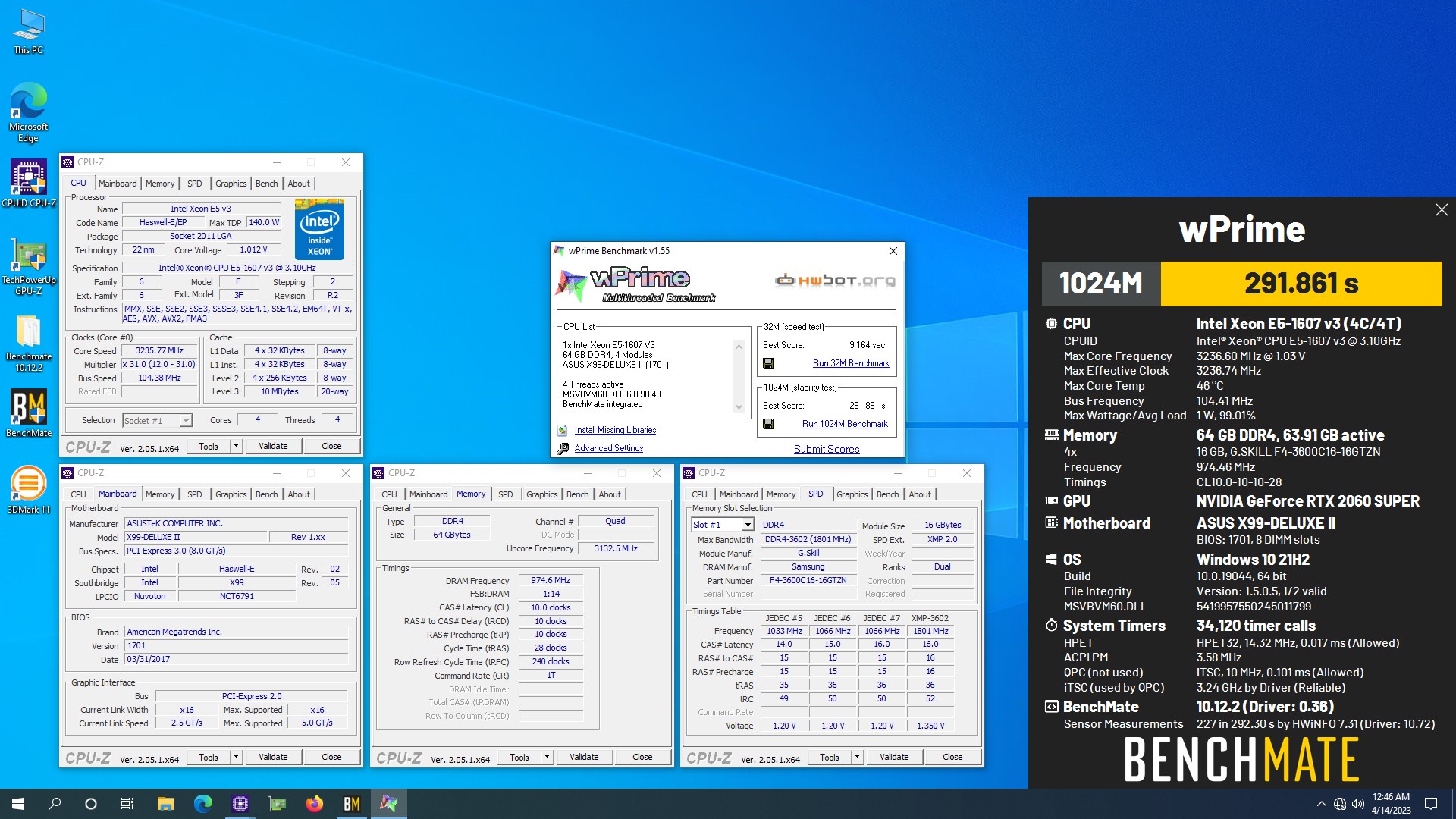The image size is (1456, 819).
Task: Expand Tools dropdown arrow in Memory tab window
Action: 547,757
